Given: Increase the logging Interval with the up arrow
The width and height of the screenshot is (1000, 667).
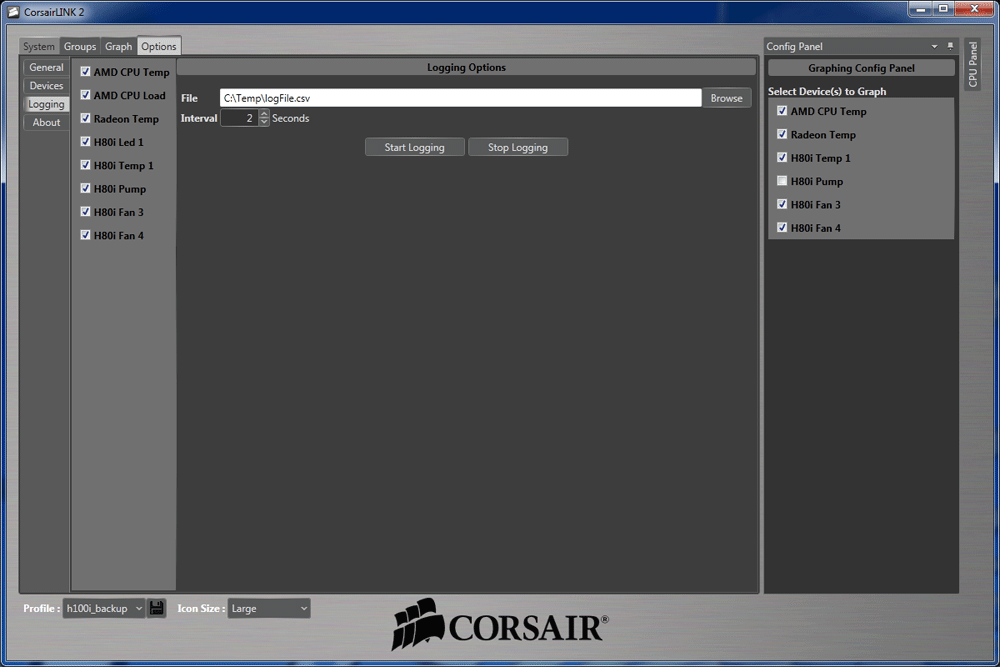Looking at the screenshot, I should [262, 114].
